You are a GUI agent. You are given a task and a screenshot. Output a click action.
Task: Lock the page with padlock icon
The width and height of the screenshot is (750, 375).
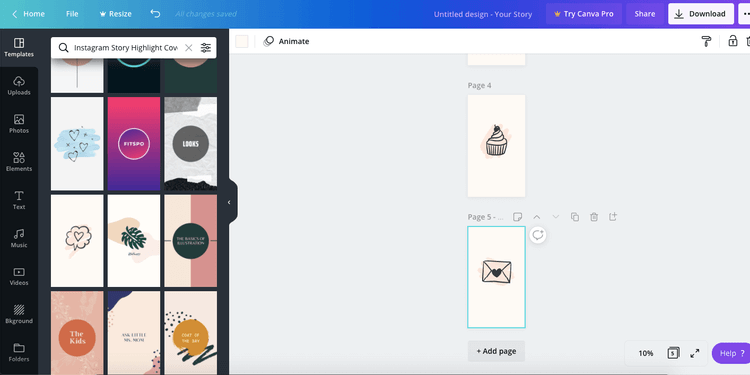coord(732,41)
